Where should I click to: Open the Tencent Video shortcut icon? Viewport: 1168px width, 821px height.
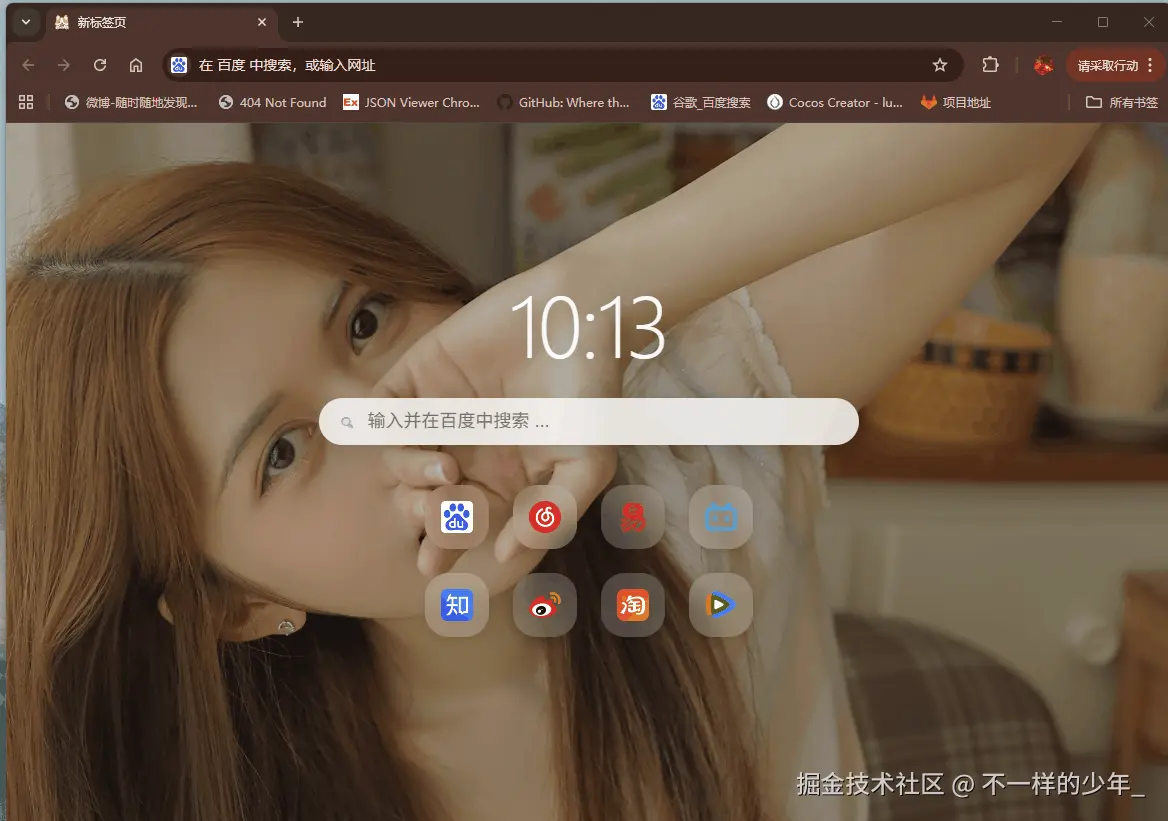[721, 605]
